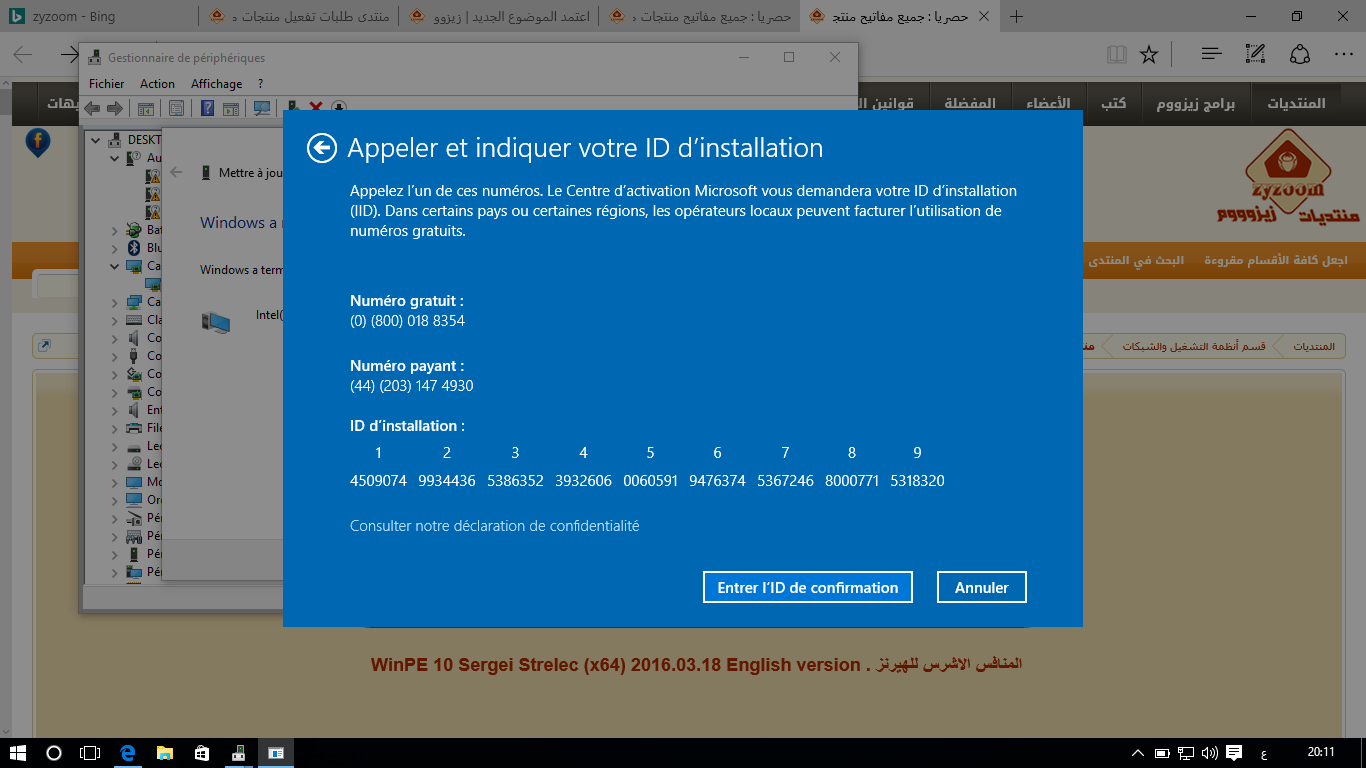
Task: Click Device Manager toolbar forward arrow
Action: 115,108
